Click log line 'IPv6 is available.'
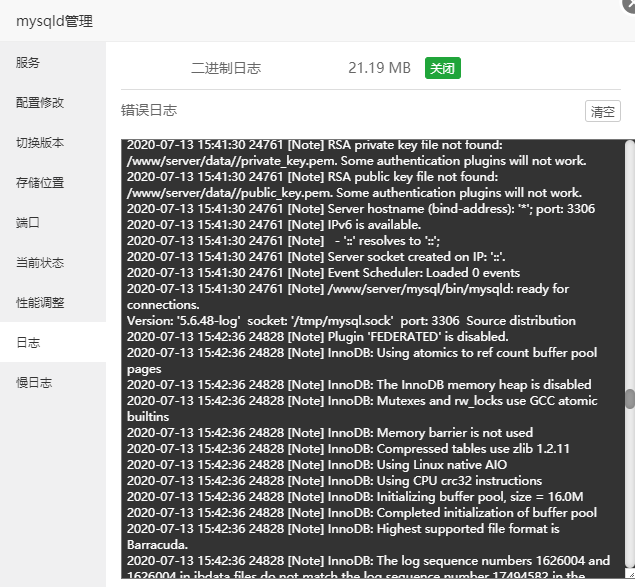635x587 pixels. pos(274,225)
